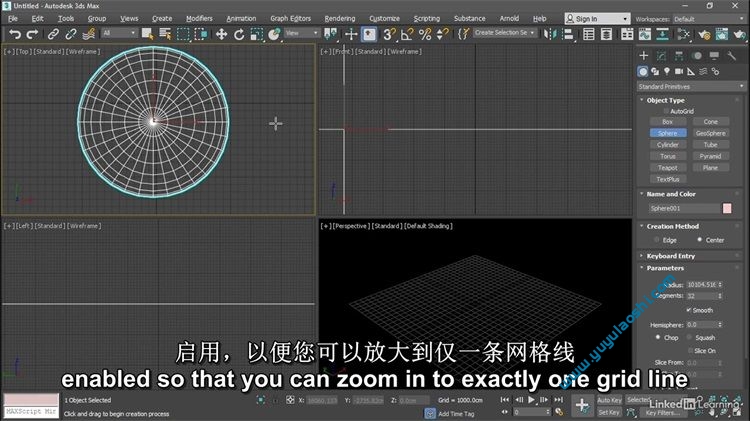The image size is (750, 421).
Task: Click the Play Animation button
Action: point(531,399)
